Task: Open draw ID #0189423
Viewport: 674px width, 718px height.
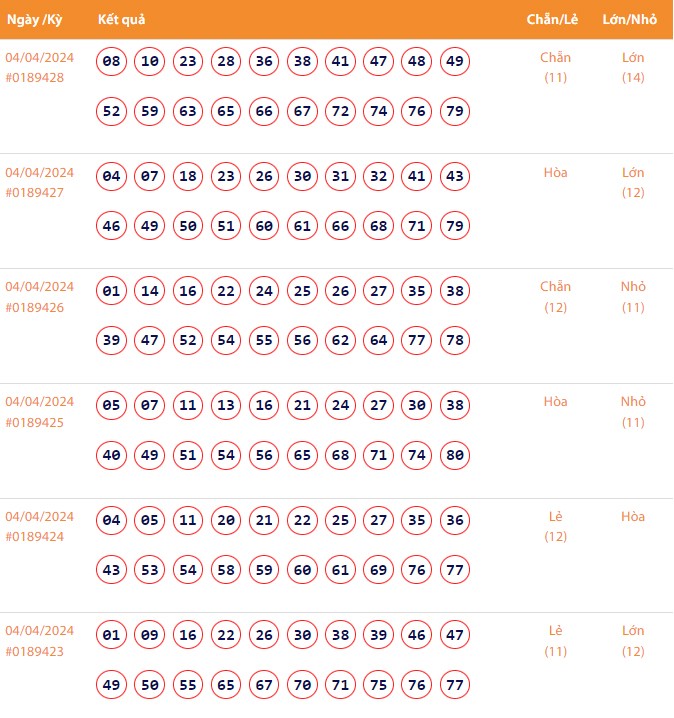Action: [35, 651]
